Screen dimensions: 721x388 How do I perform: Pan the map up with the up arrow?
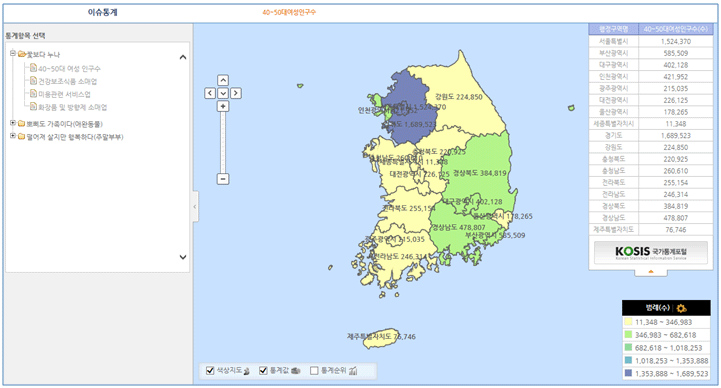223,80
